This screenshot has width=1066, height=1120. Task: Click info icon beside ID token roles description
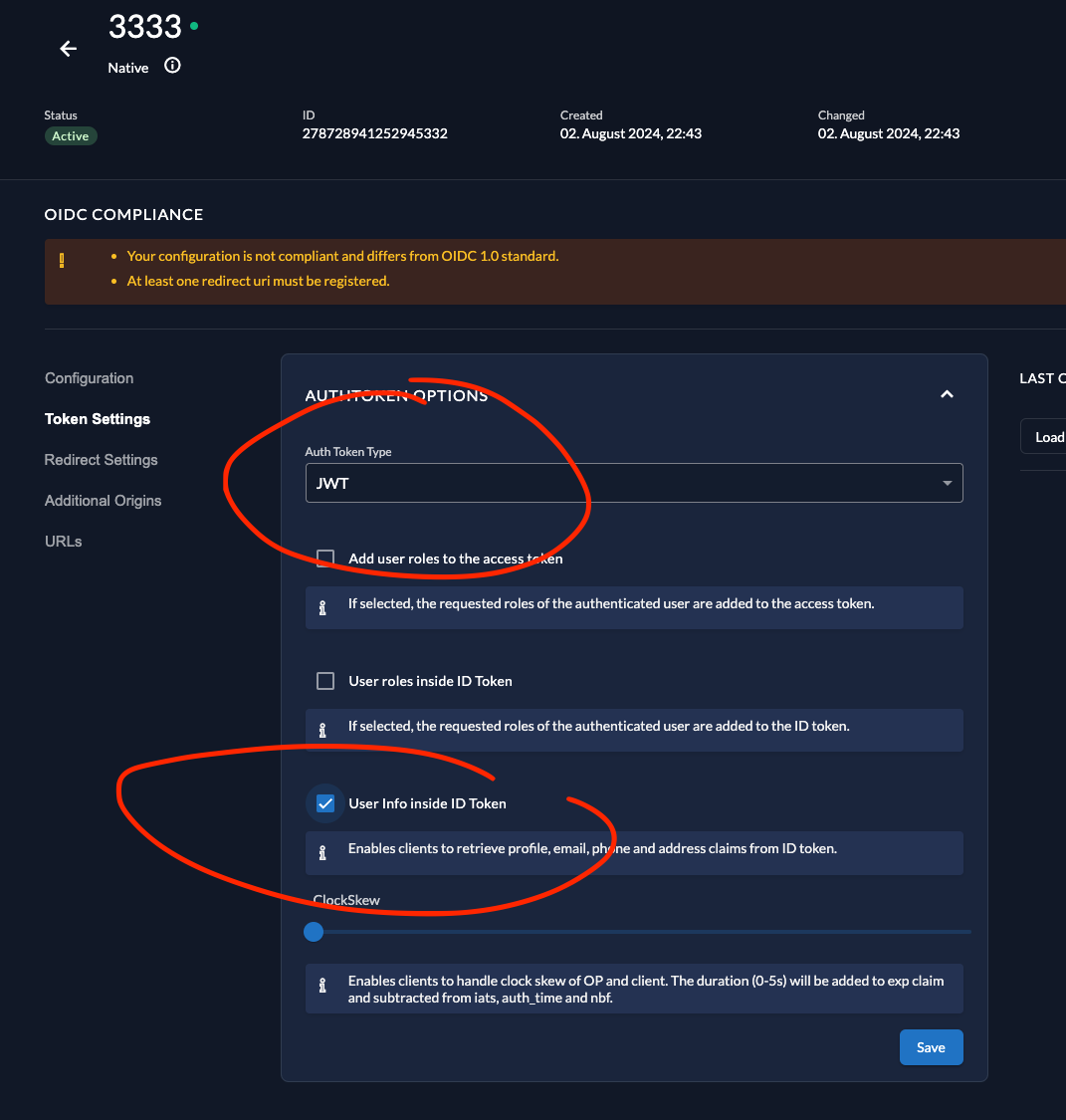coord(322,730)
